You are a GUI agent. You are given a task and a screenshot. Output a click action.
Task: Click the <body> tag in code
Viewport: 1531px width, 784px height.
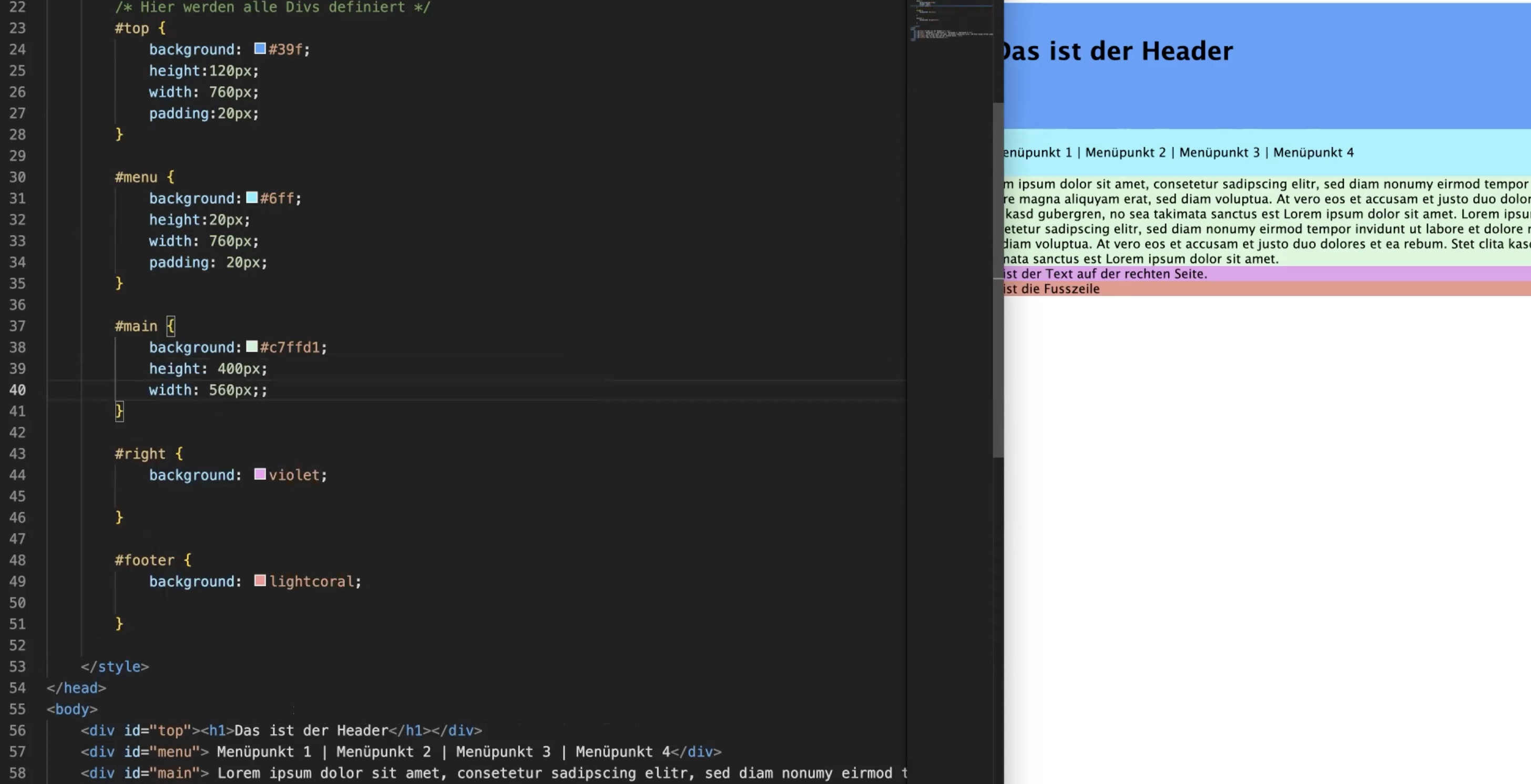pos(72,709)
